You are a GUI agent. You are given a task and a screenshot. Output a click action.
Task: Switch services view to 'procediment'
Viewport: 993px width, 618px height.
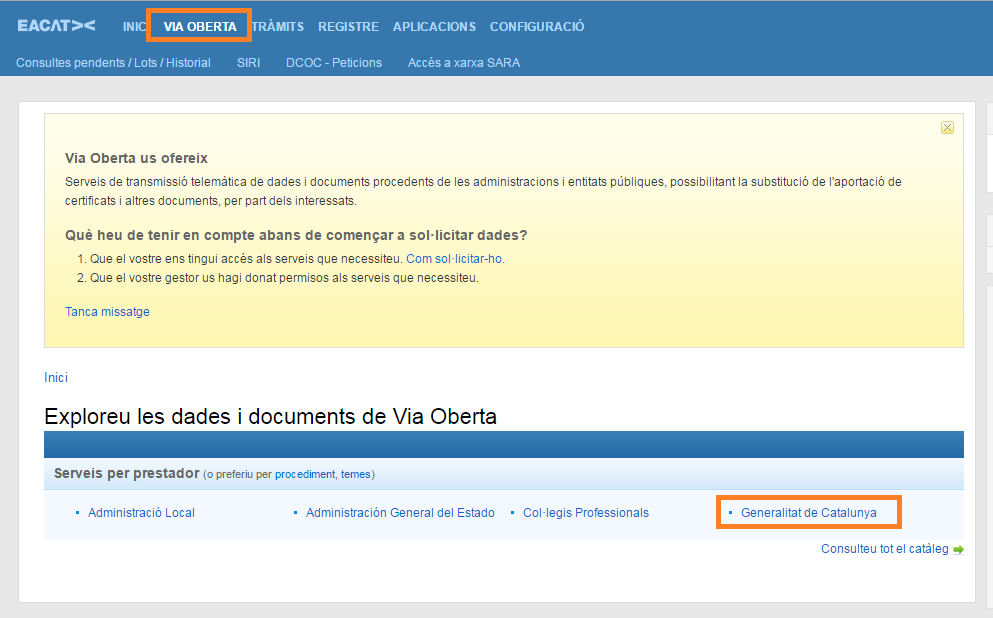point(306,474)
